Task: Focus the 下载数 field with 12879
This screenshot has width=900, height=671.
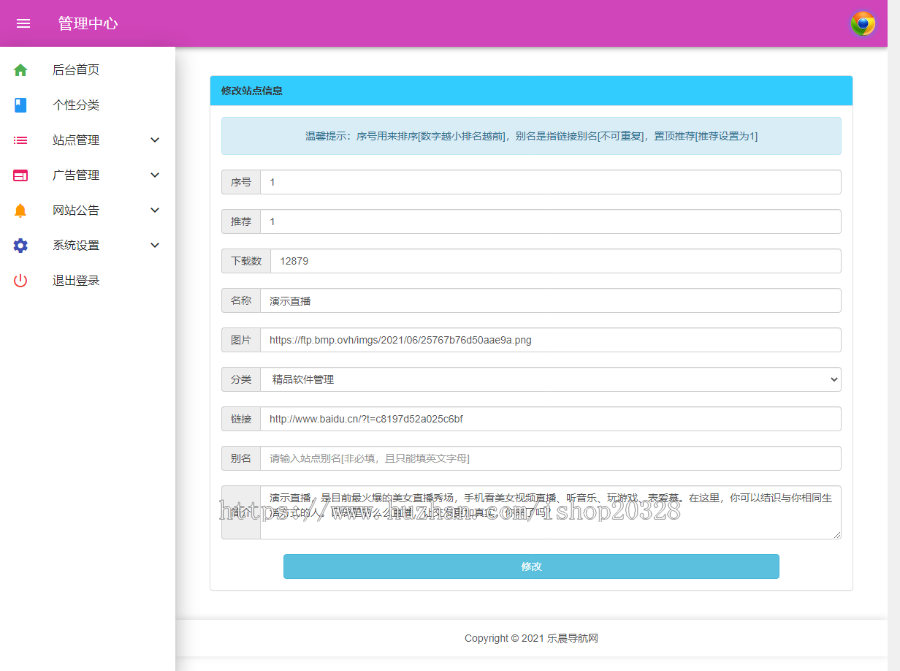Action: (556, 261)
